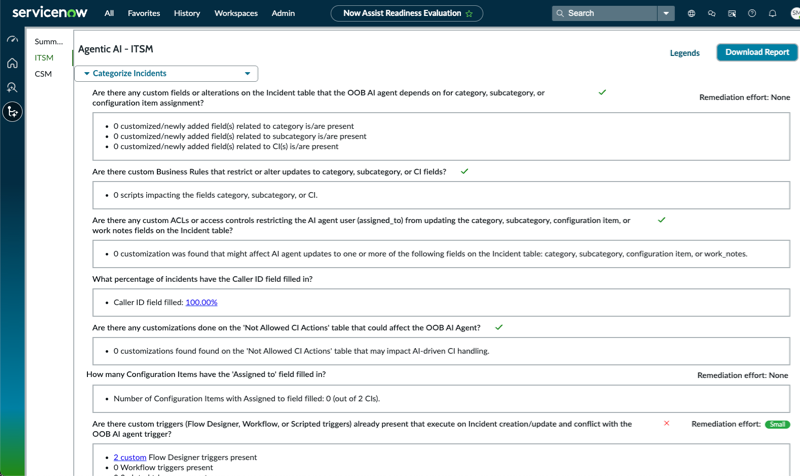This screenshot has width=800, height=476.
Task: Click green checkmark beside custom fields question
Action: point(602,92)
